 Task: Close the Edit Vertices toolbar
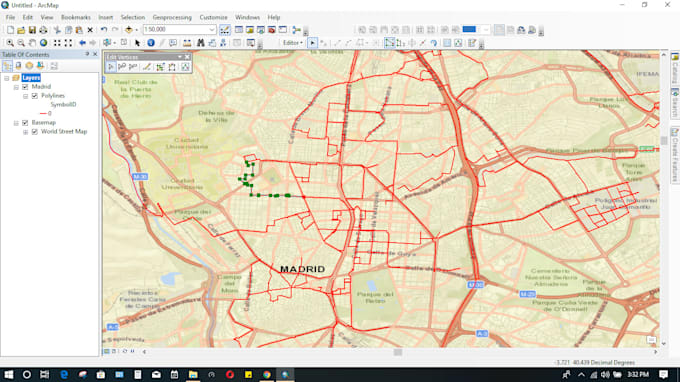pos(187,57)
